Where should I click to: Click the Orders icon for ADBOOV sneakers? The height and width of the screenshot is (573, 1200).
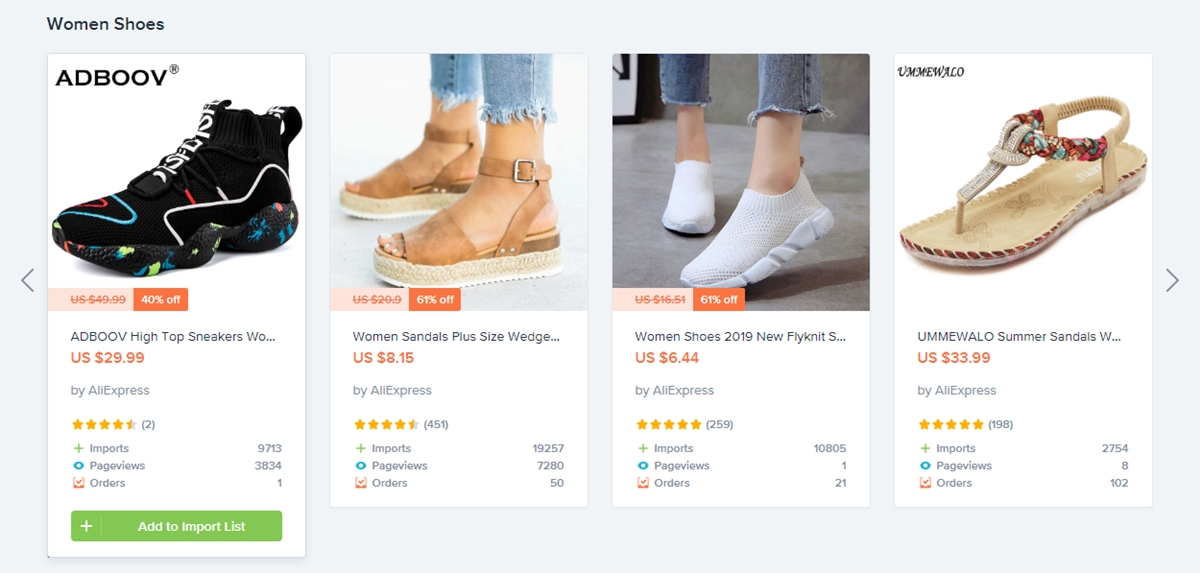point(79,483)
